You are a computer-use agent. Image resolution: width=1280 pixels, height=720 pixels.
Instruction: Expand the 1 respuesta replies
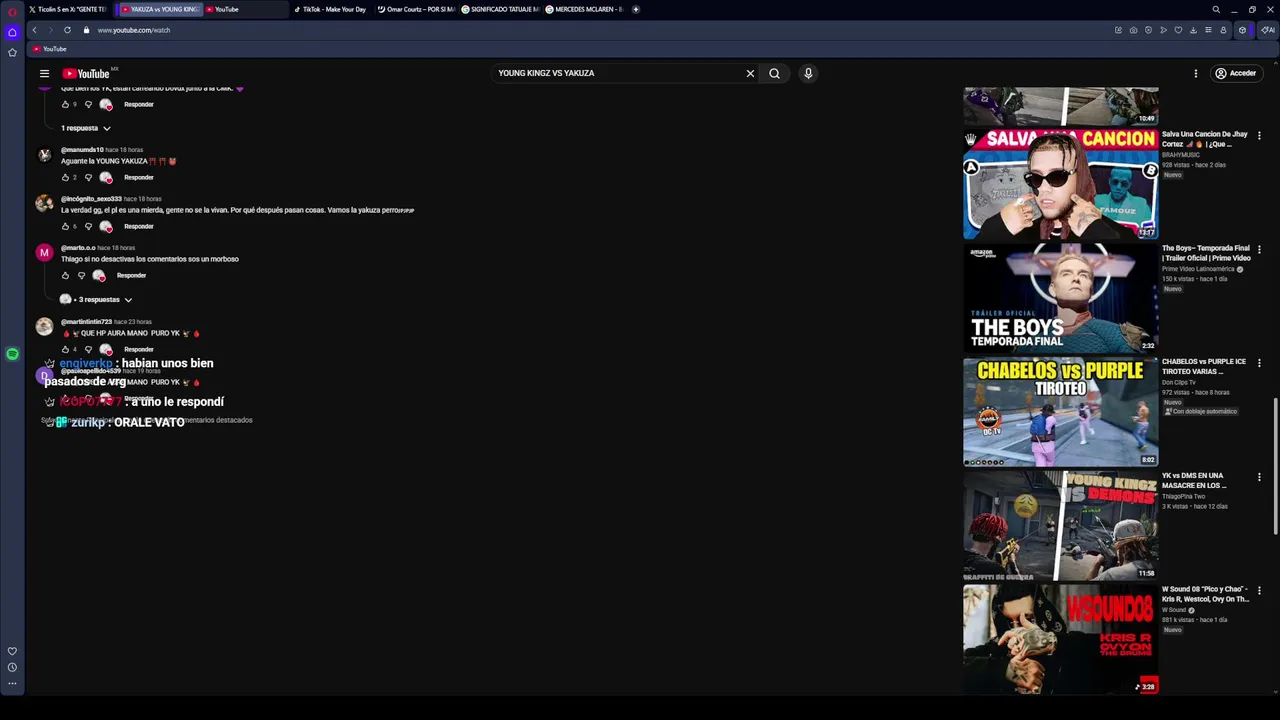click(x=86, y=128)
